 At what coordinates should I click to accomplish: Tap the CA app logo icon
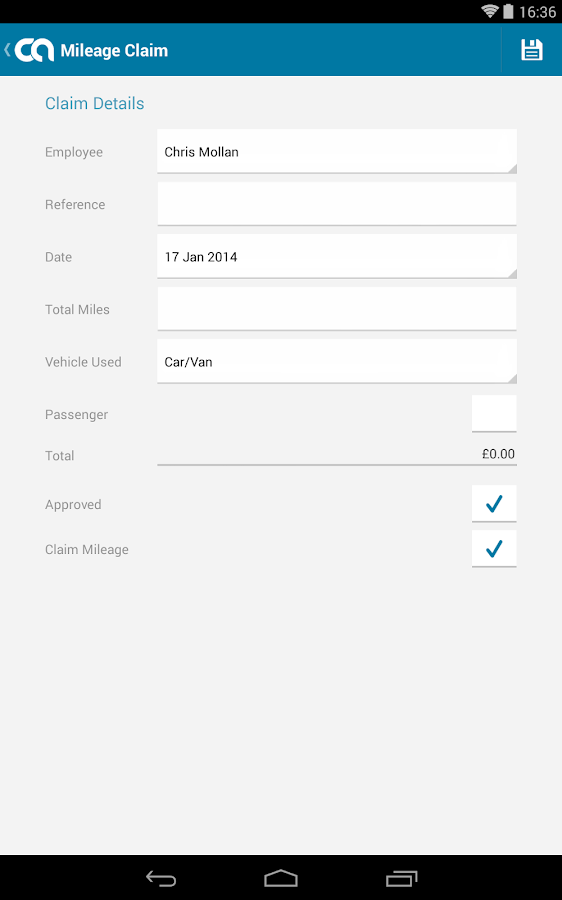pyautogui.click(x=34, y=50)
